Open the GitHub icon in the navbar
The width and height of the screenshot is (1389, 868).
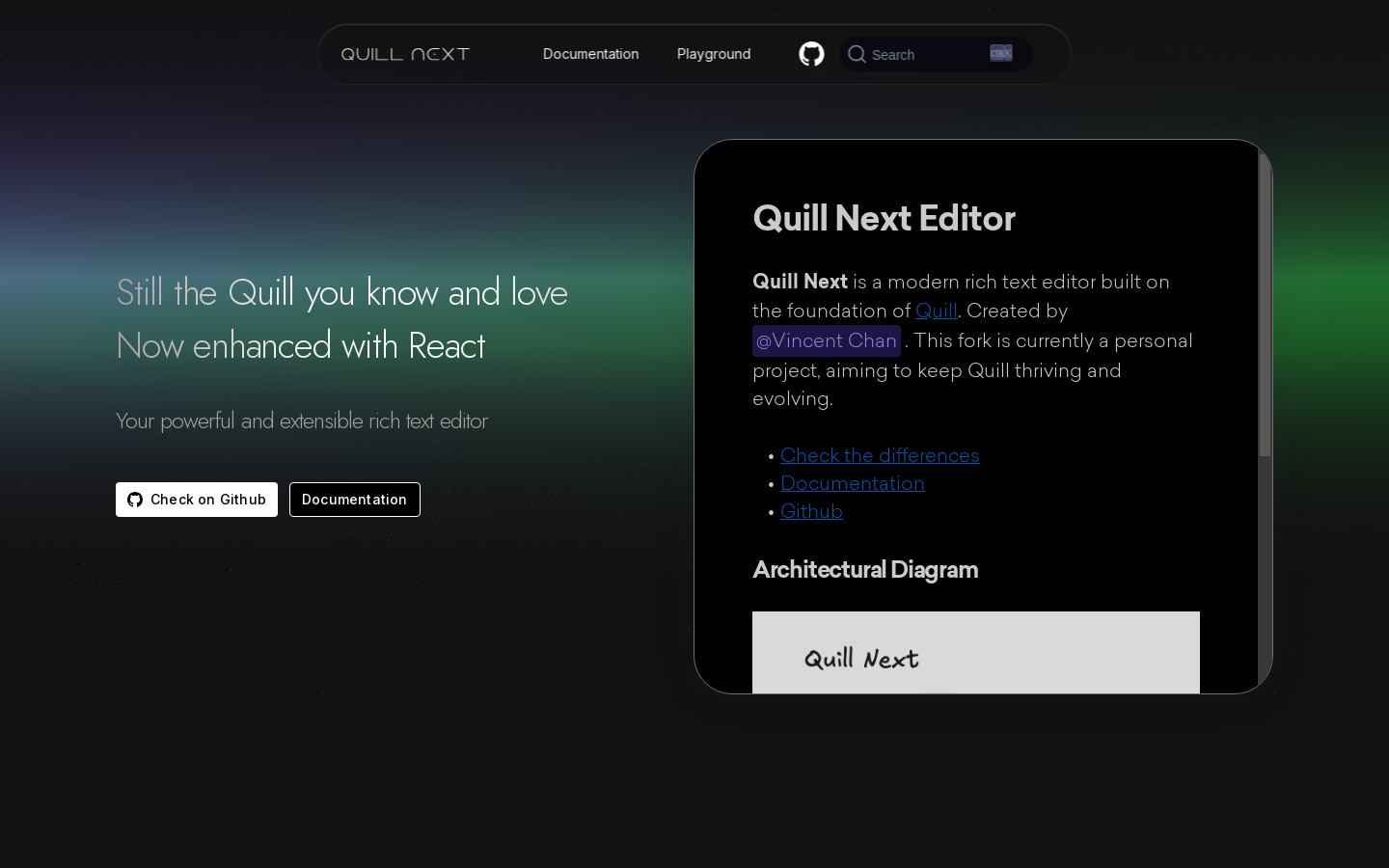coord(811,54)
